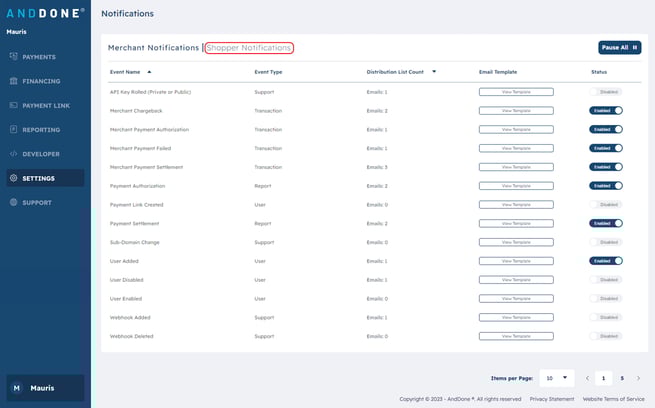View Template for Merchant Payment Failed

pos(516,148)
